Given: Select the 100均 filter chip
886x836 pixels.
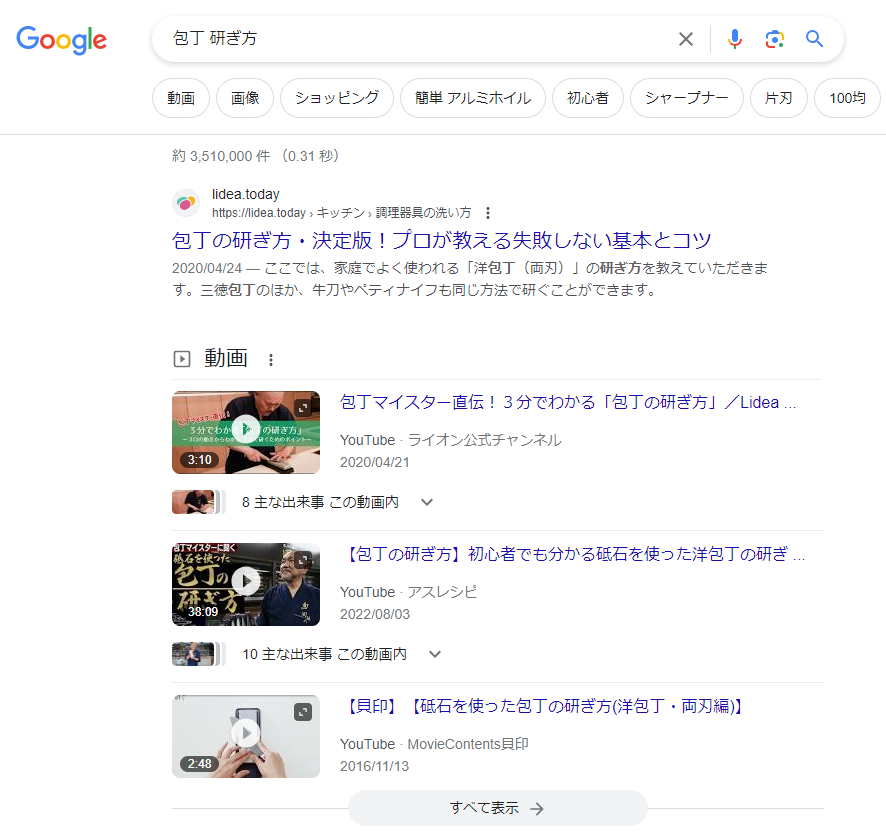Looking at the screenshot, I should click(x=847, y=98).
